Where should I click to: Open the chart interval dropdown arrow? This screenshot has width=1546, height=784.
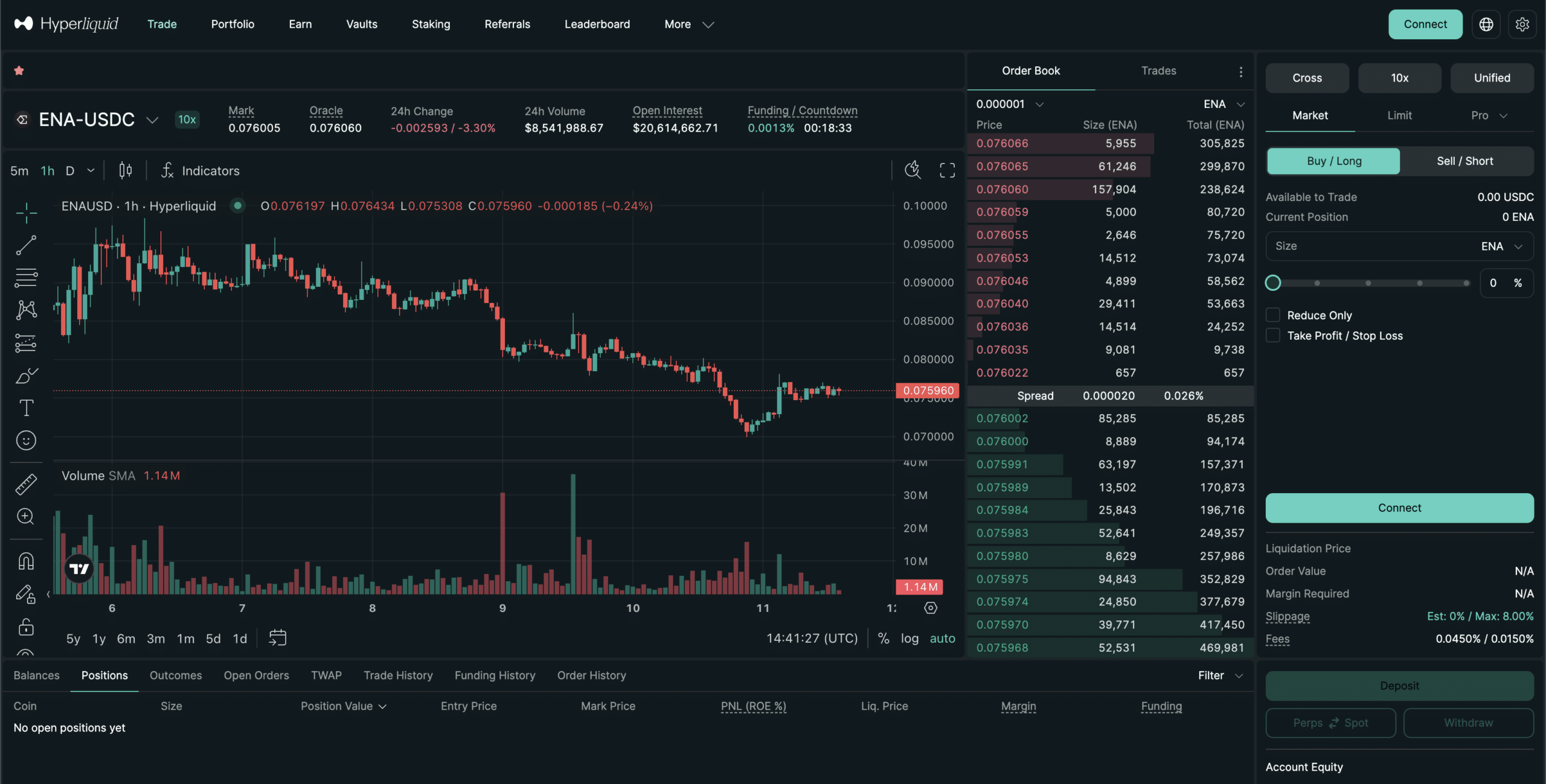[x=91, y=171]
